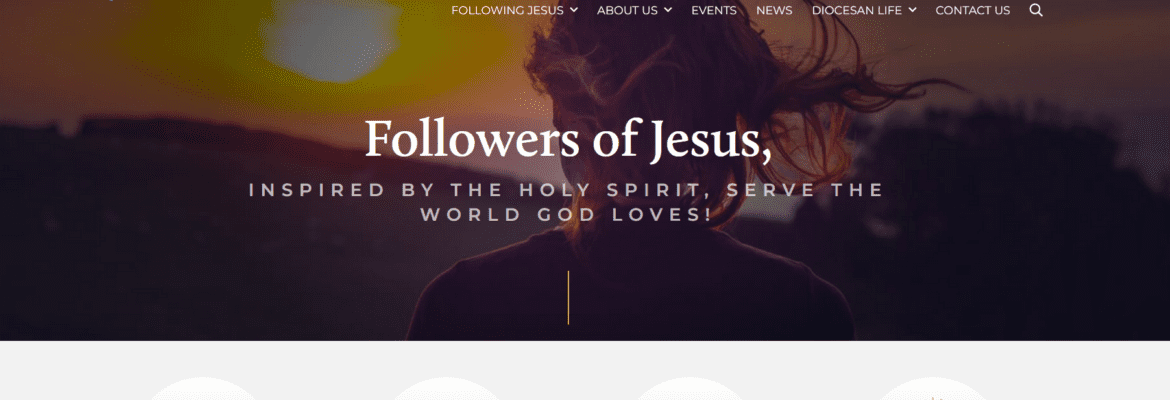
Task: Go to the News page
Action: (774, 10)
